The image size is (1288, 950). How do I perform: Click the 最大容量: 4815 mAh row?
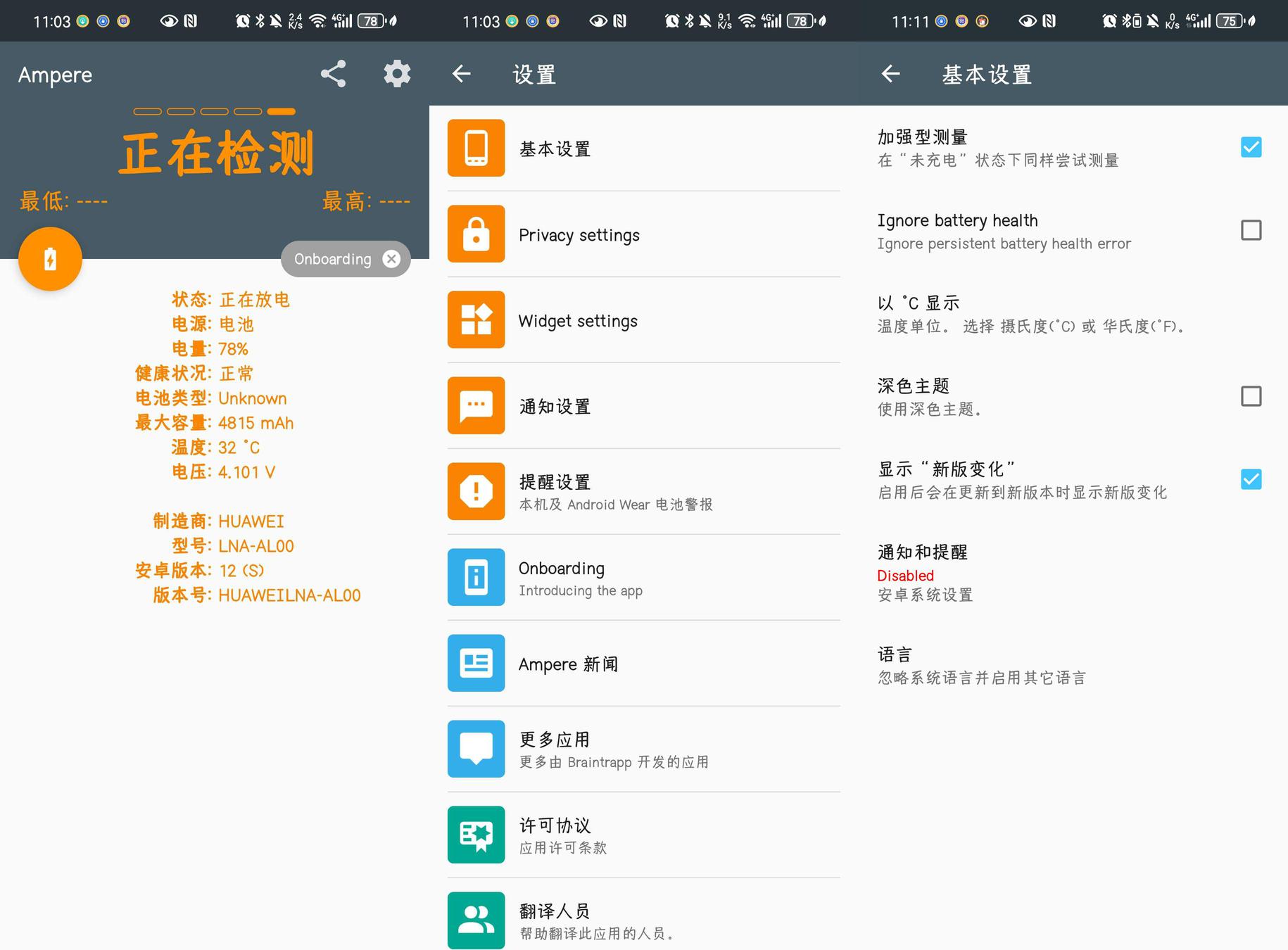point(214,423)
